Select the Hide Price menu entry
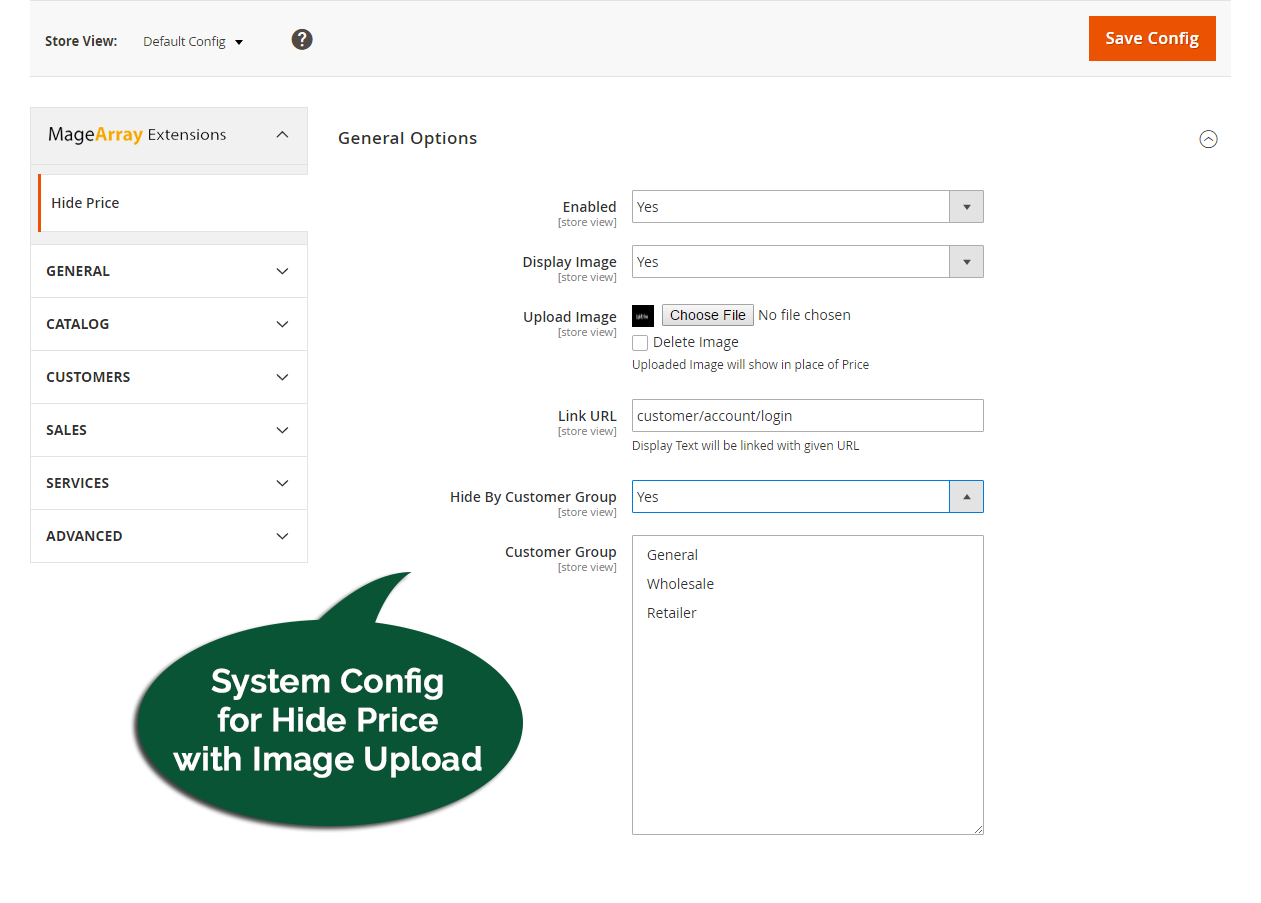1261x903 pixels. coord(85,203)
